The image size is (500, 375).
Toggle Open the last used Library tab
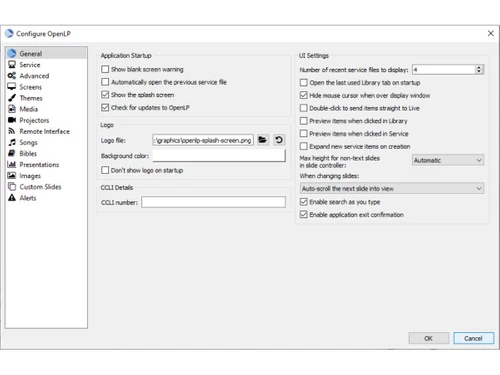pyautogui.click(x=304, y=83)
